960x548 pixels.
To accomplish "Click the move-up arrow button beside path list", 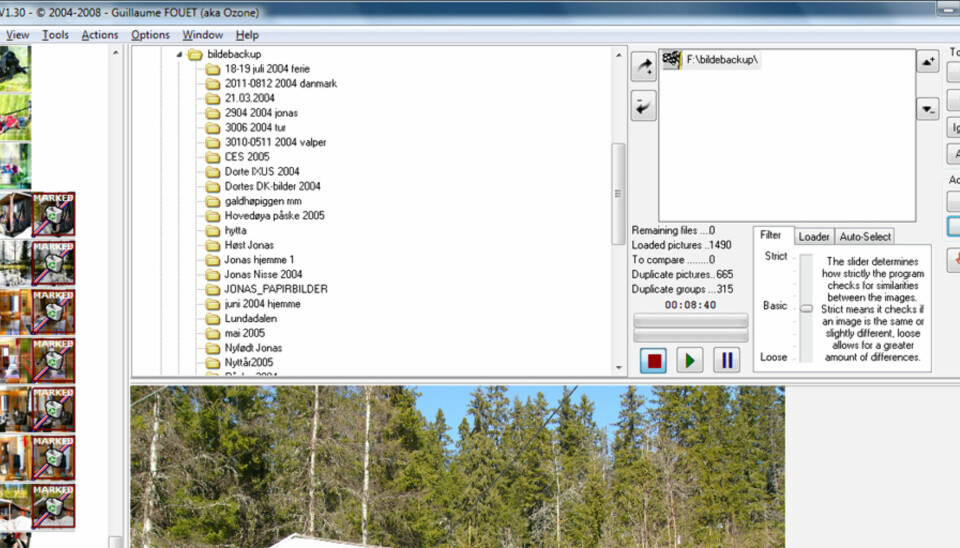I will [x=928, y=61].
